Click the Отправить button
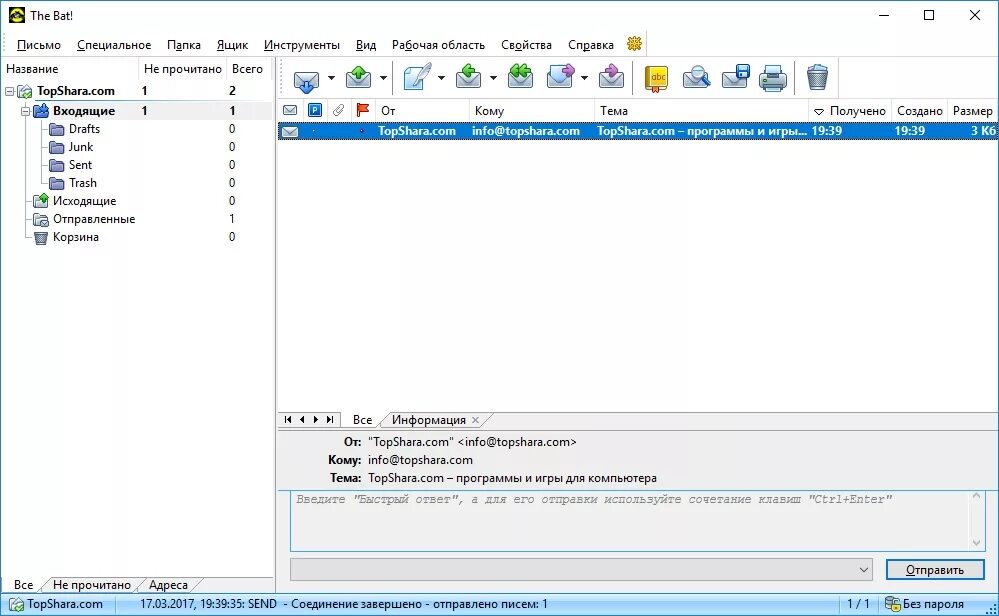The height and width of the screenshot is (616, 999). point(935,569)
